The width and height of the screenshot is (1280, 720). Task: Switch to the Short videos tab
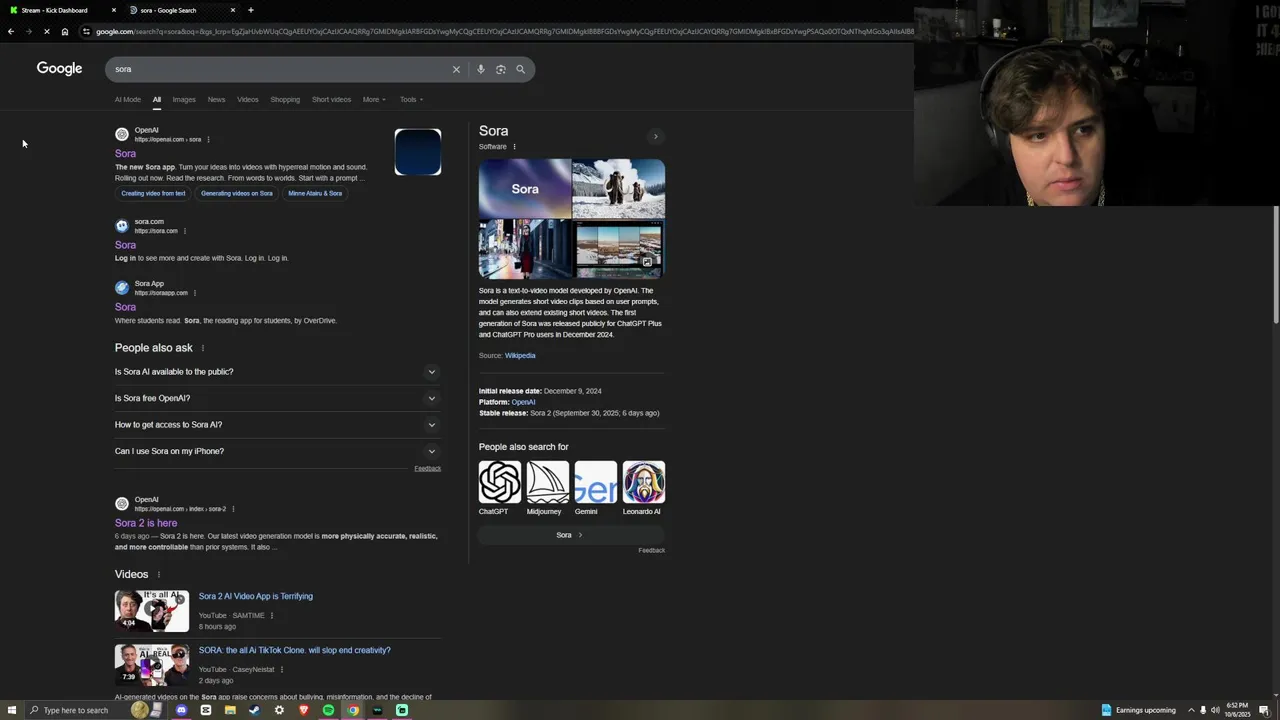[x=331, y=100]
